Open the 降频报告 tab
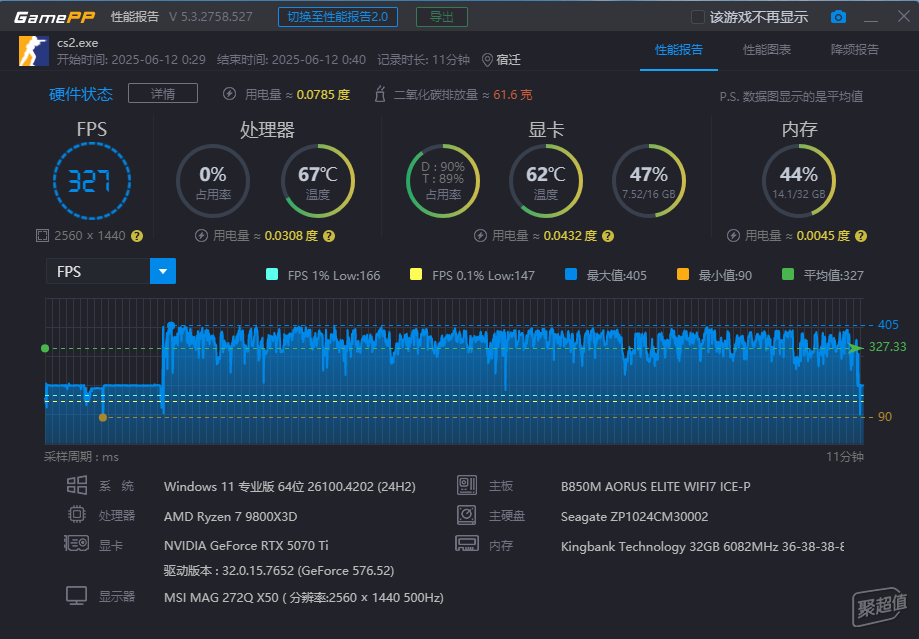This screenshot has width=919, height=639. click(855, 50)
